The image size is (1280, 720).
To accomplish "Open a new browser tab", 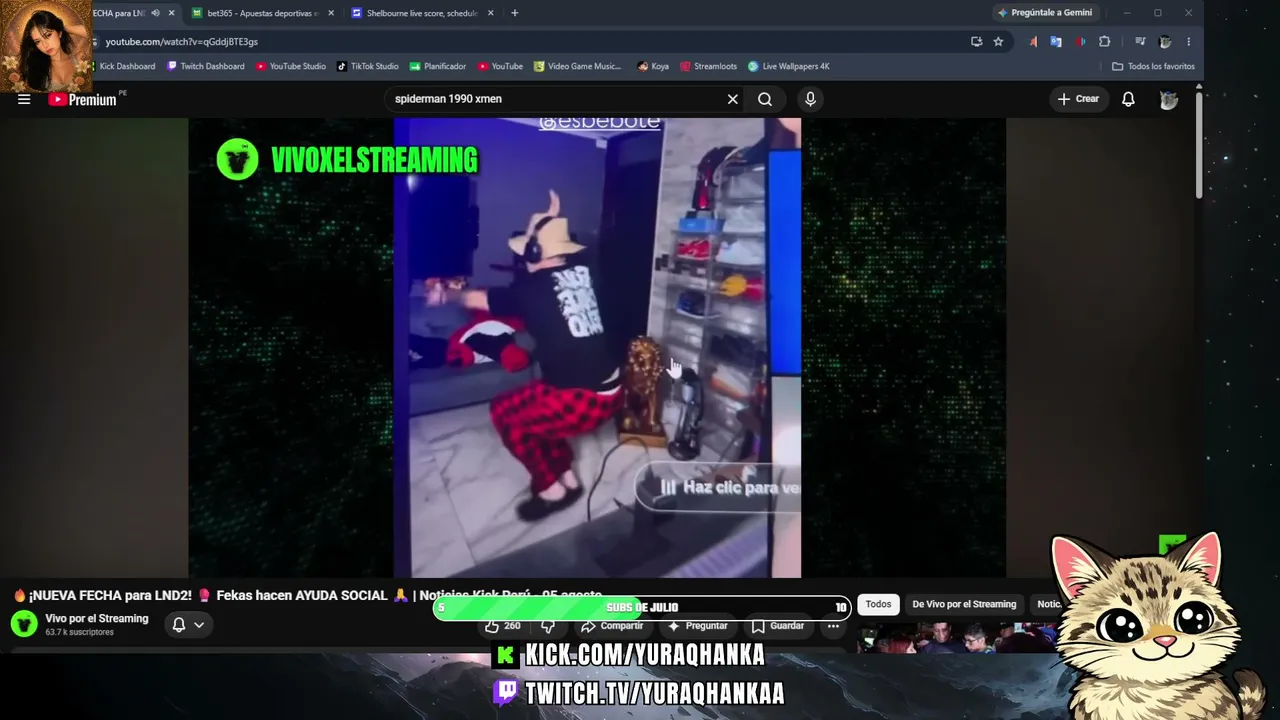I will [x=515, y=13].
